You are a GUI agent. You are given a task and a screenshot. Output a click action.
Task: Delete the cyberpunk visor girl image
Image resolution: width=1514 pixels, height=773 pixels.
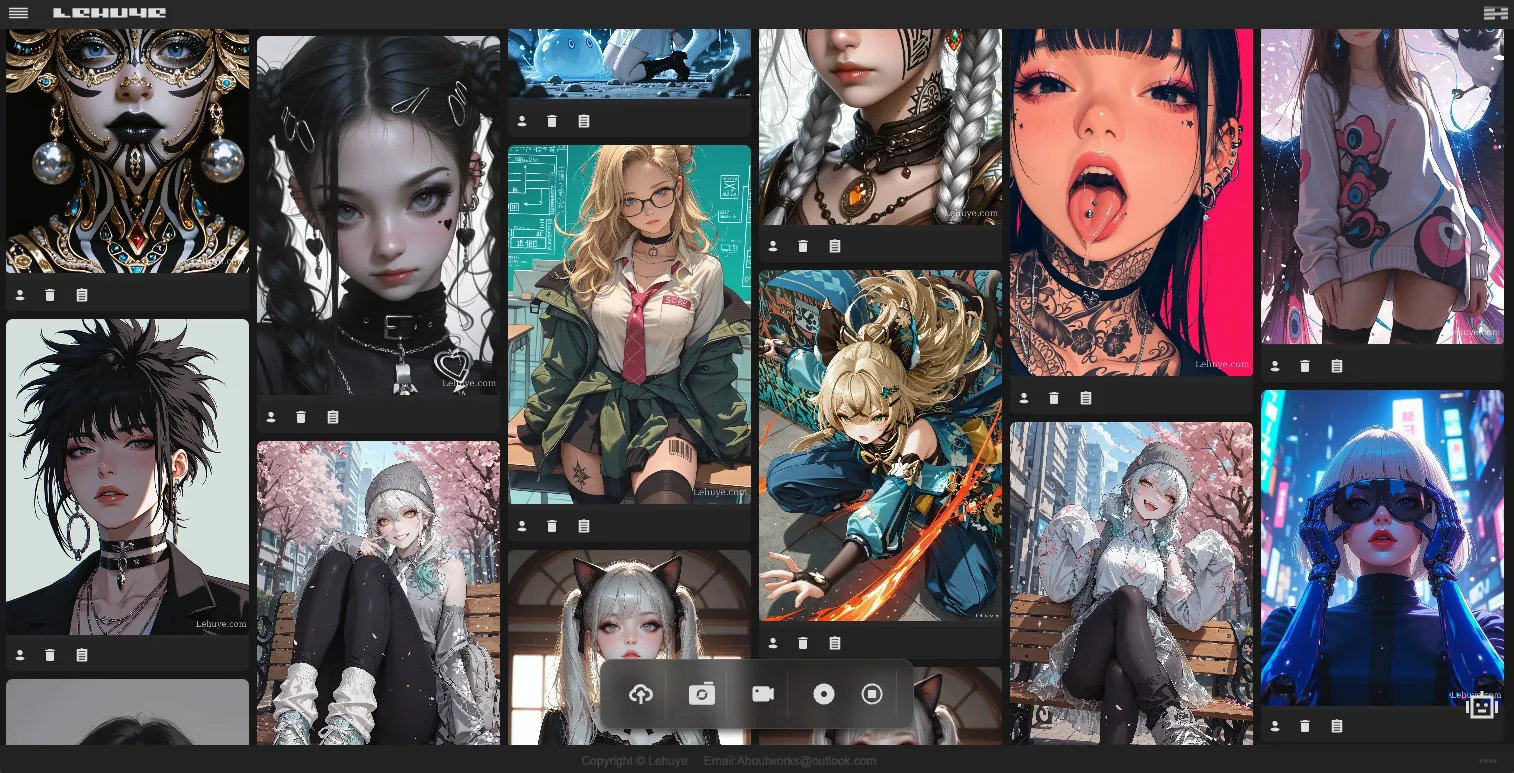1305,726
